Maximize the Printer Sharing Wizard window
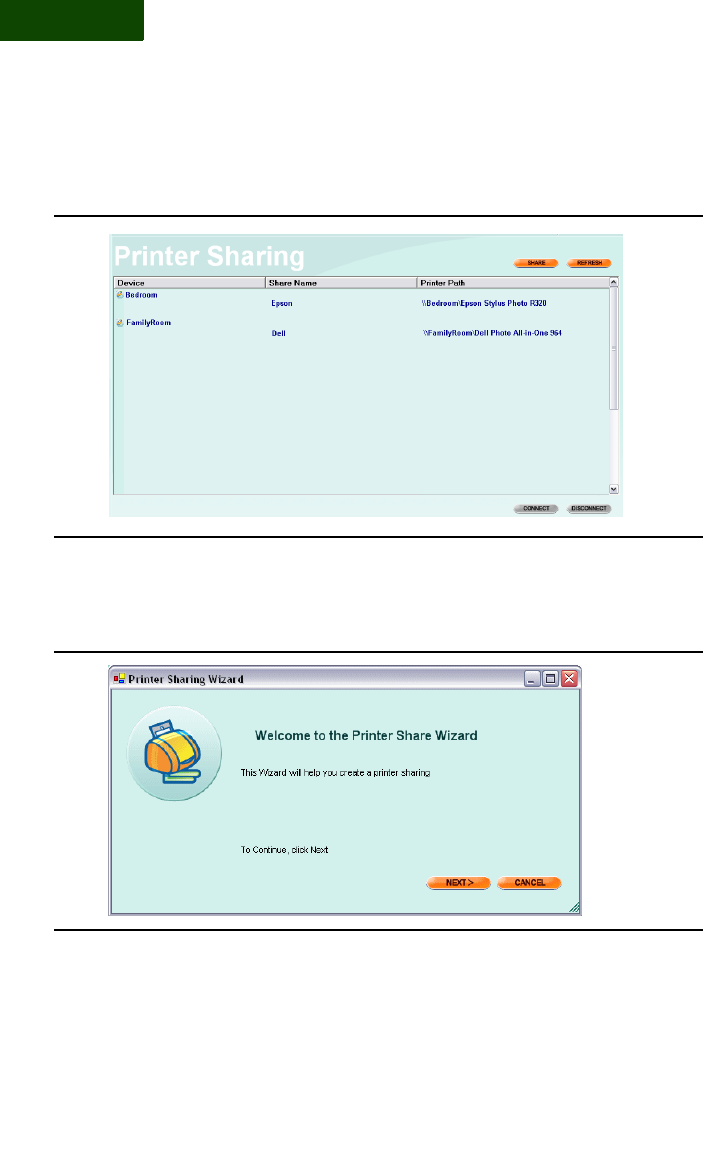703x1169 pixels. (550, 678)
